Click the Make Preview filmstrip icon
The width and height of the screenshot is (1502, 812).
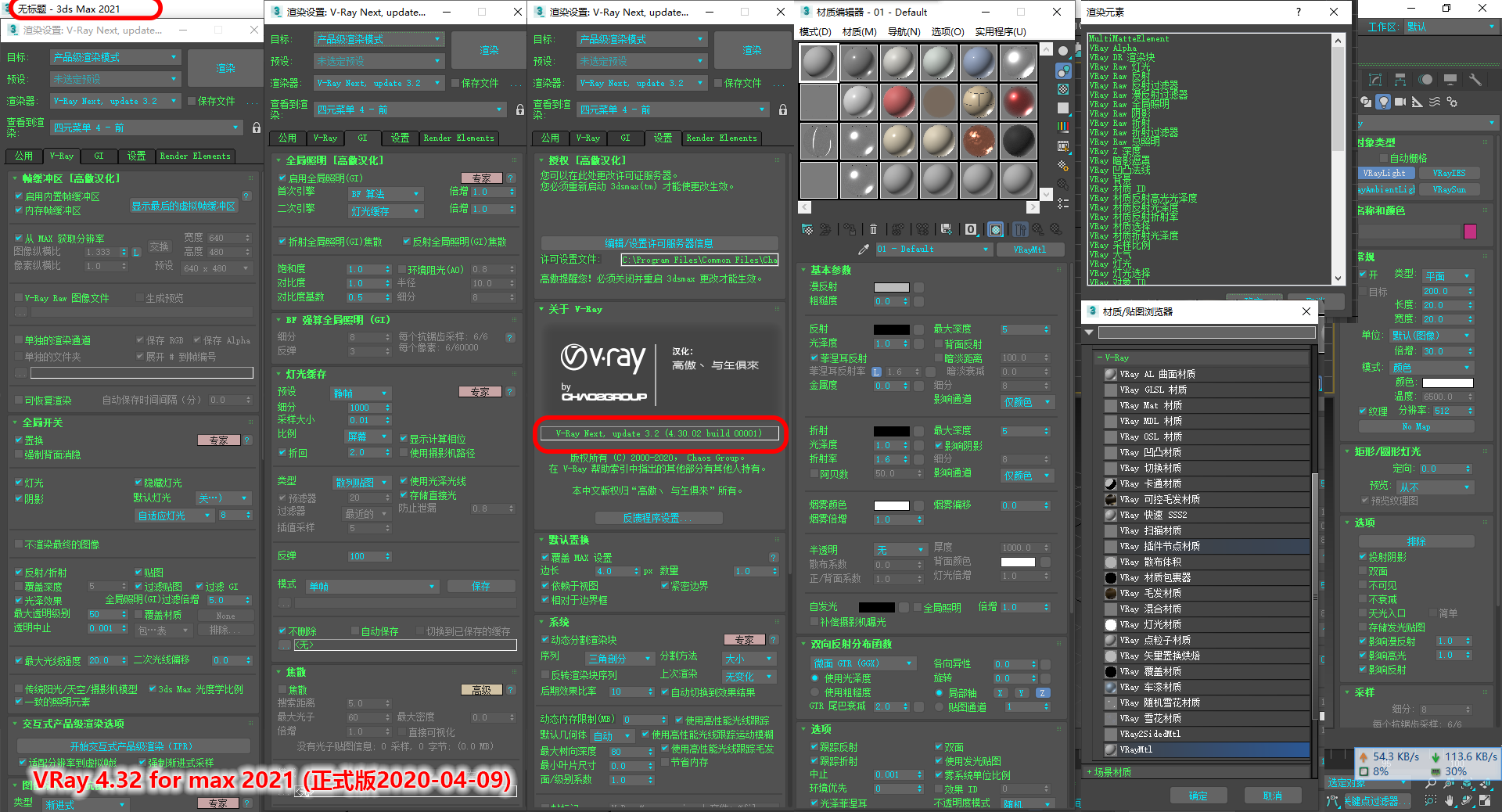(1063, 146)
